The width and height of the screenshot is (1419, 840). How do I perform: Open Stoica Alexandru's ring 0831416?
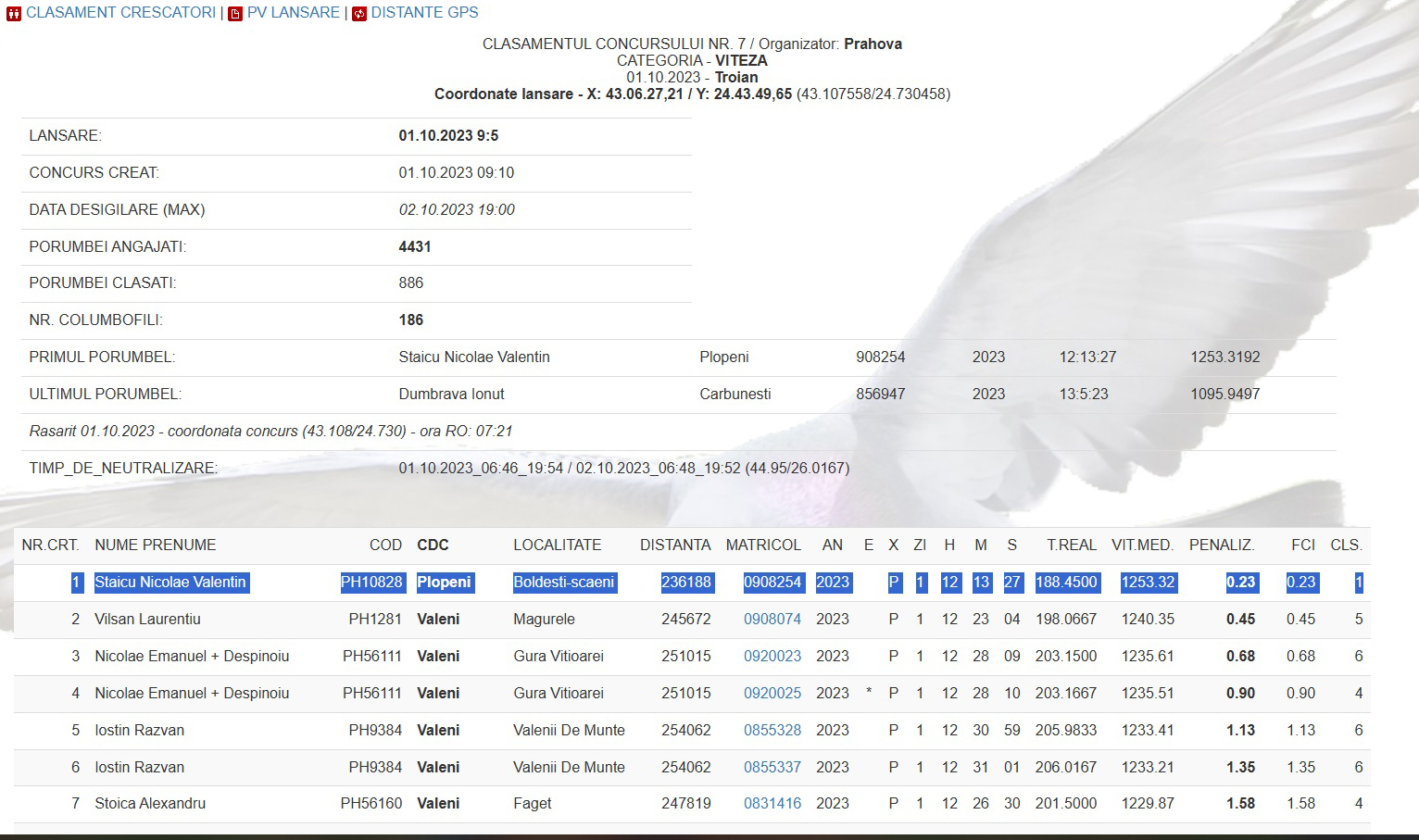(x=772, y=804)
